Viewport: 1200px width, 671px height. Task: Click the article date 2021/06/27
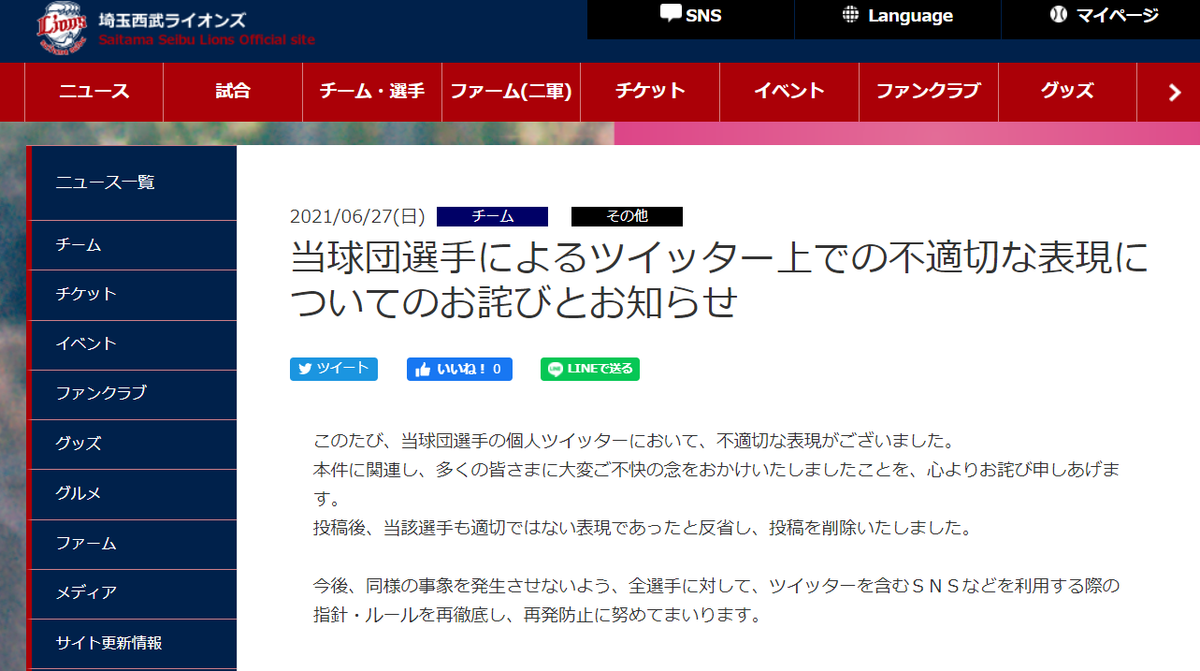pos(355,214)
